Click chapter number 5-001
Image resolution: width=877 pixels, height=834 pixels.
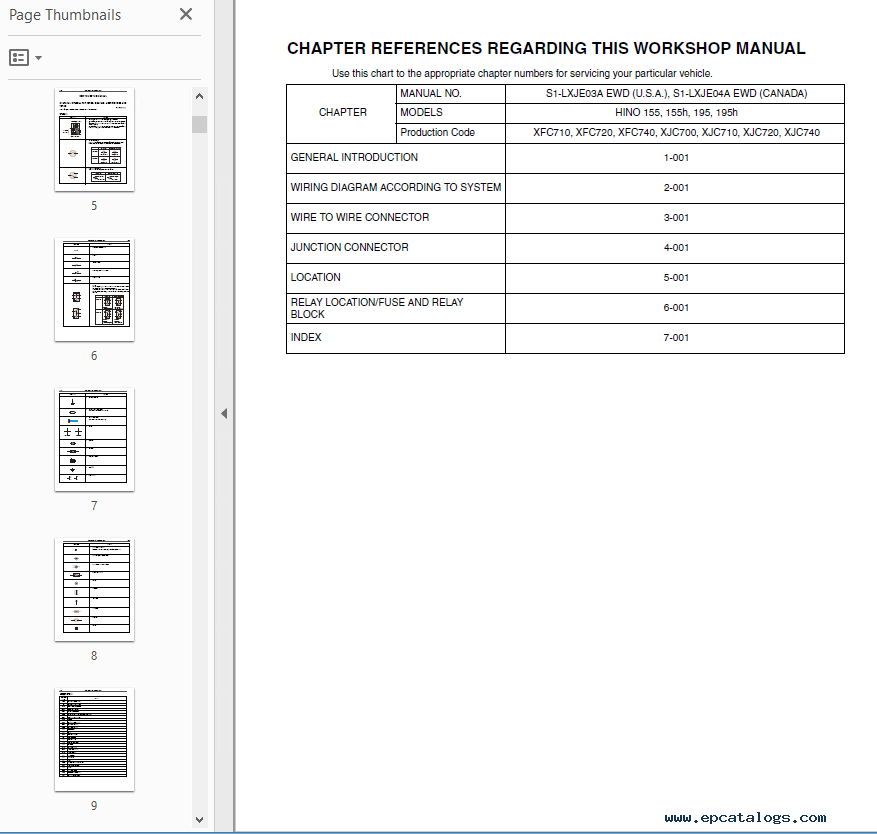(x=676, y=277)
